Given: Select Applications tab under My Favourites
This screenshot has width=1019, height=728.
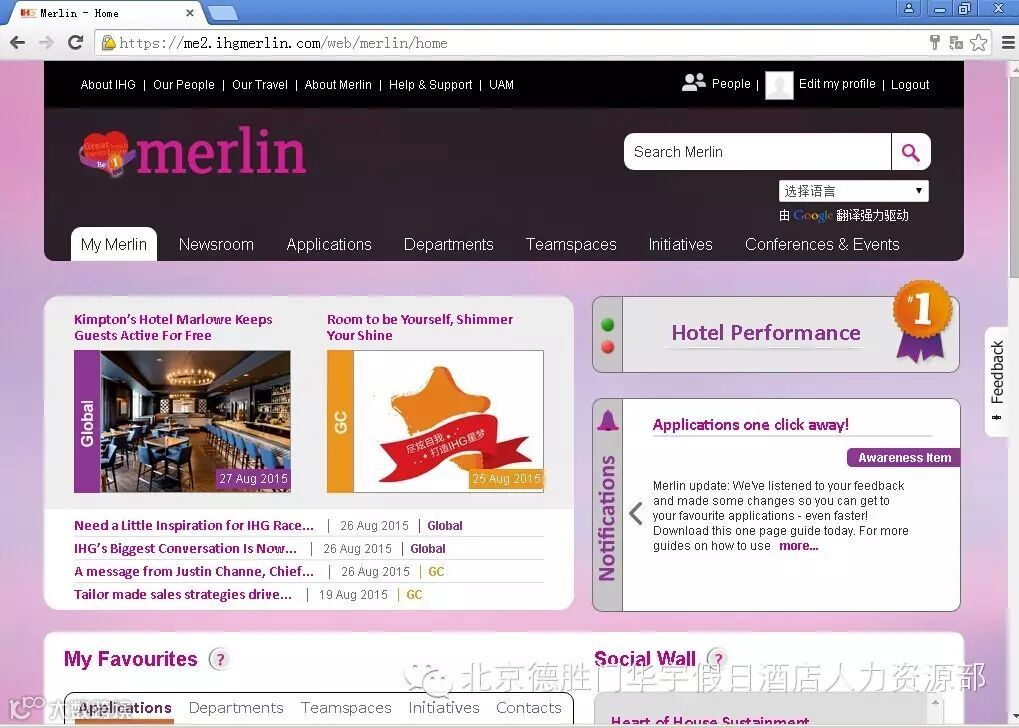Looking at the screenshot, I should pyautogui.click(x=125, y=708).
